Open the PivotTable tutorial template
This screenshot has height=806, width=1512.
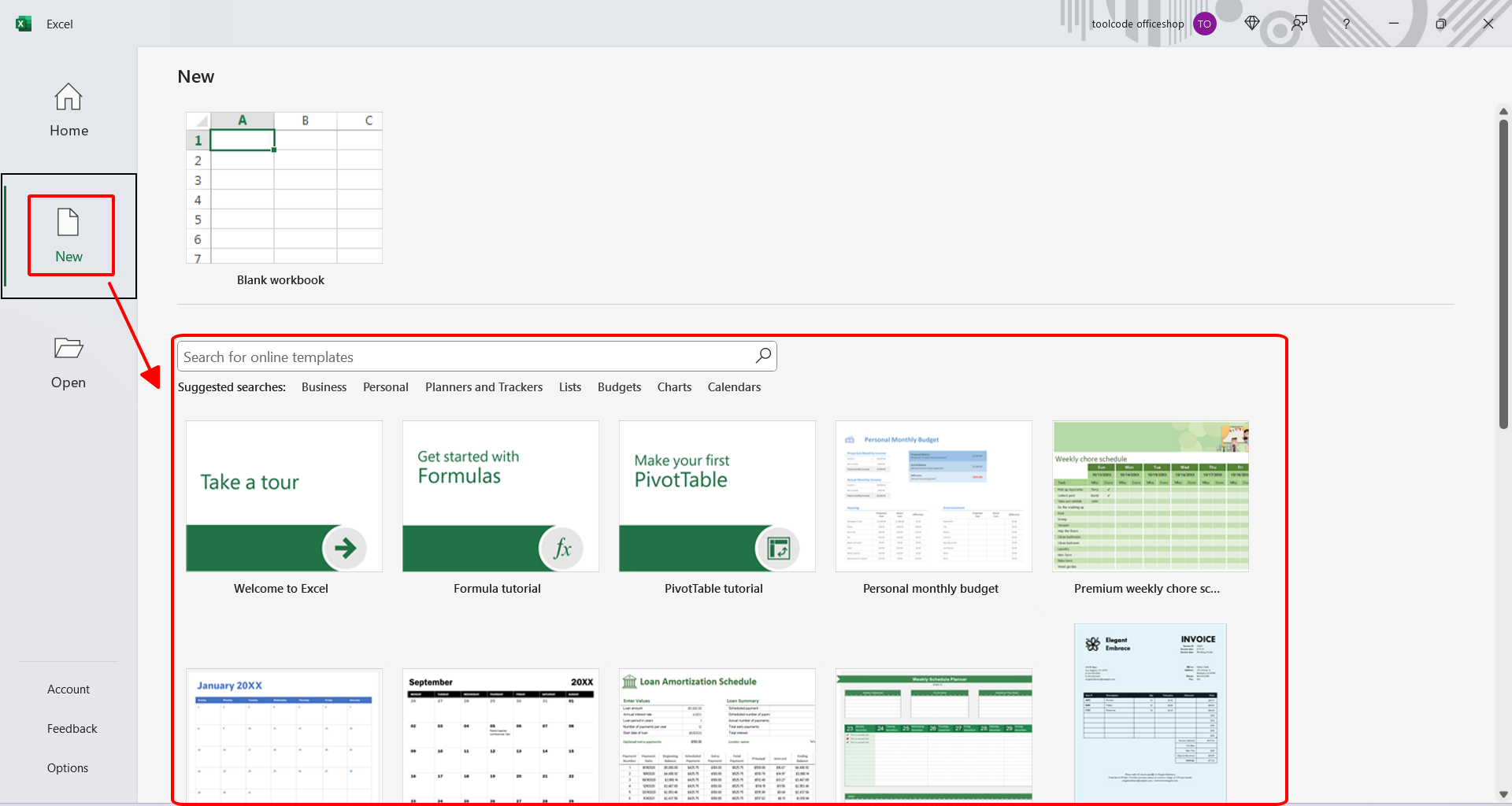(717, 496)
